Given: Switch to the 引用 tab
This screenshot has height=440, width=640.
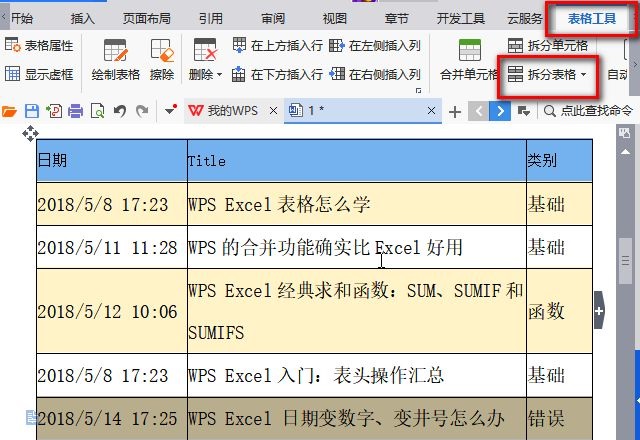Looking at the screenshot, I should pyautogui.click(x=211, y=18).
